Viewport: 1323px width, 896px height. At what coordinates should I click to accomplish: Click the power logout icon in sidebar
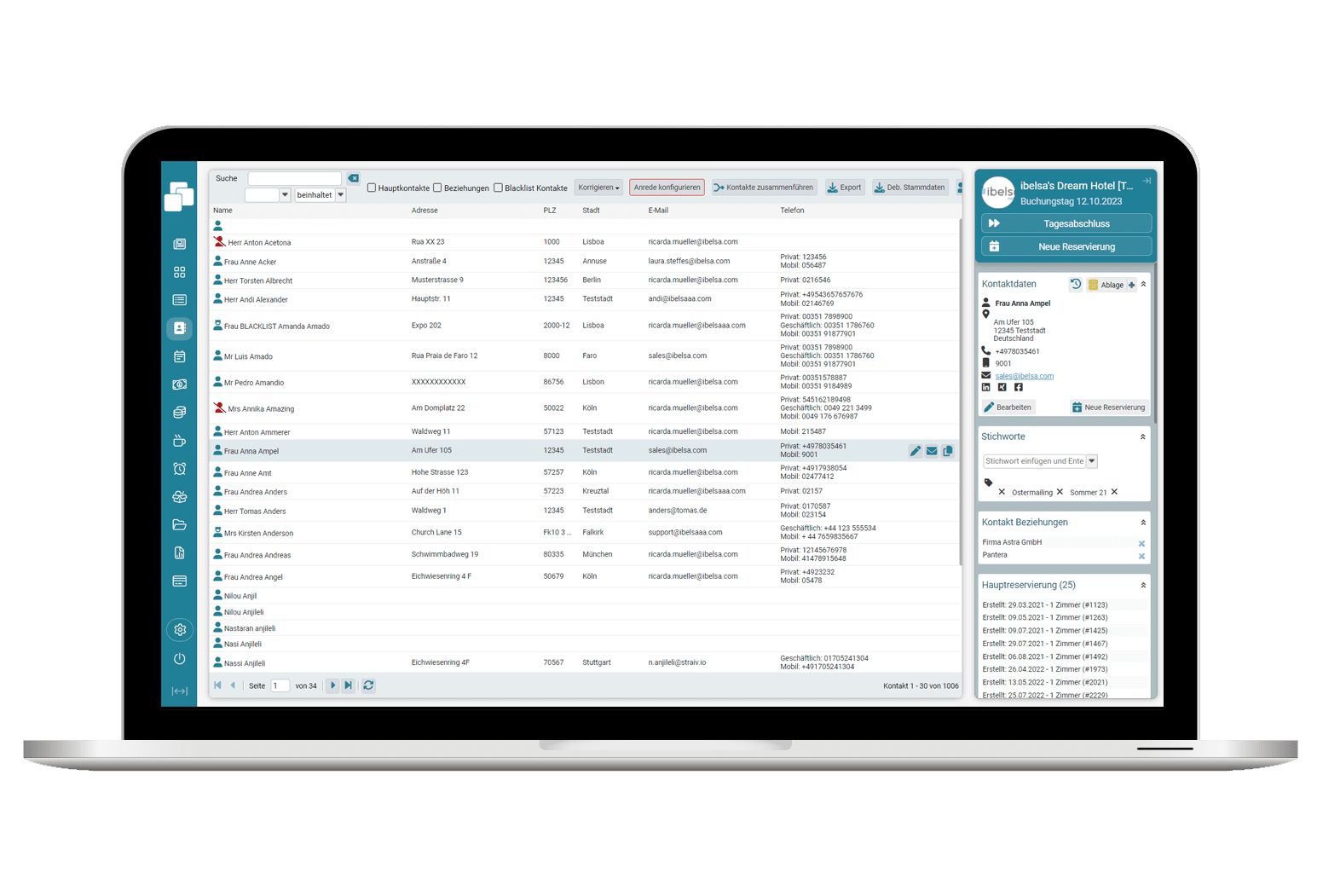click(x=179, y=659)
